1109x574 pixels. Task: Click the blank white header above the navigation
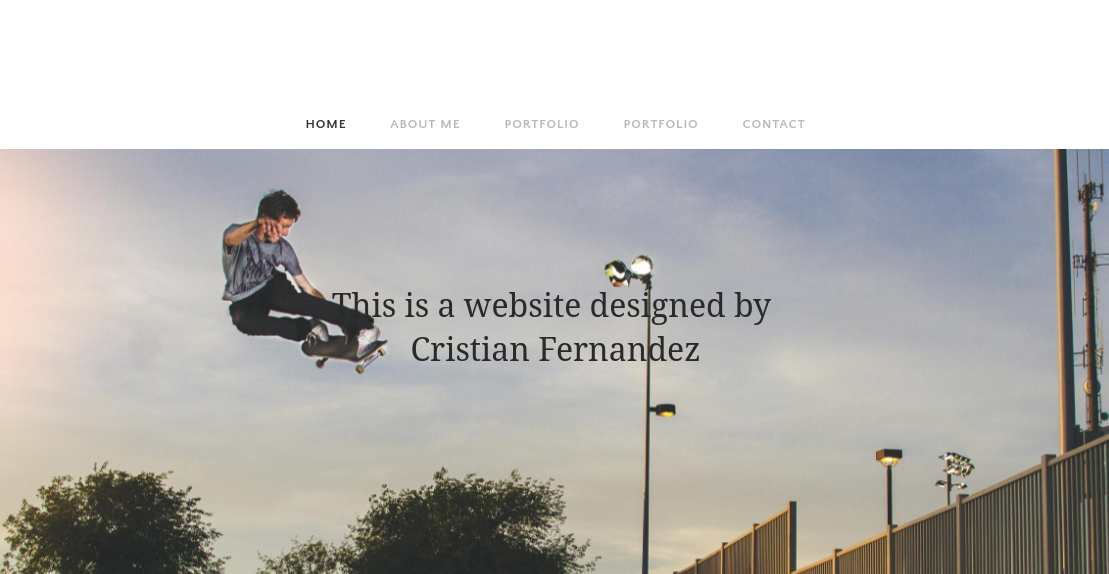(554, 49)
